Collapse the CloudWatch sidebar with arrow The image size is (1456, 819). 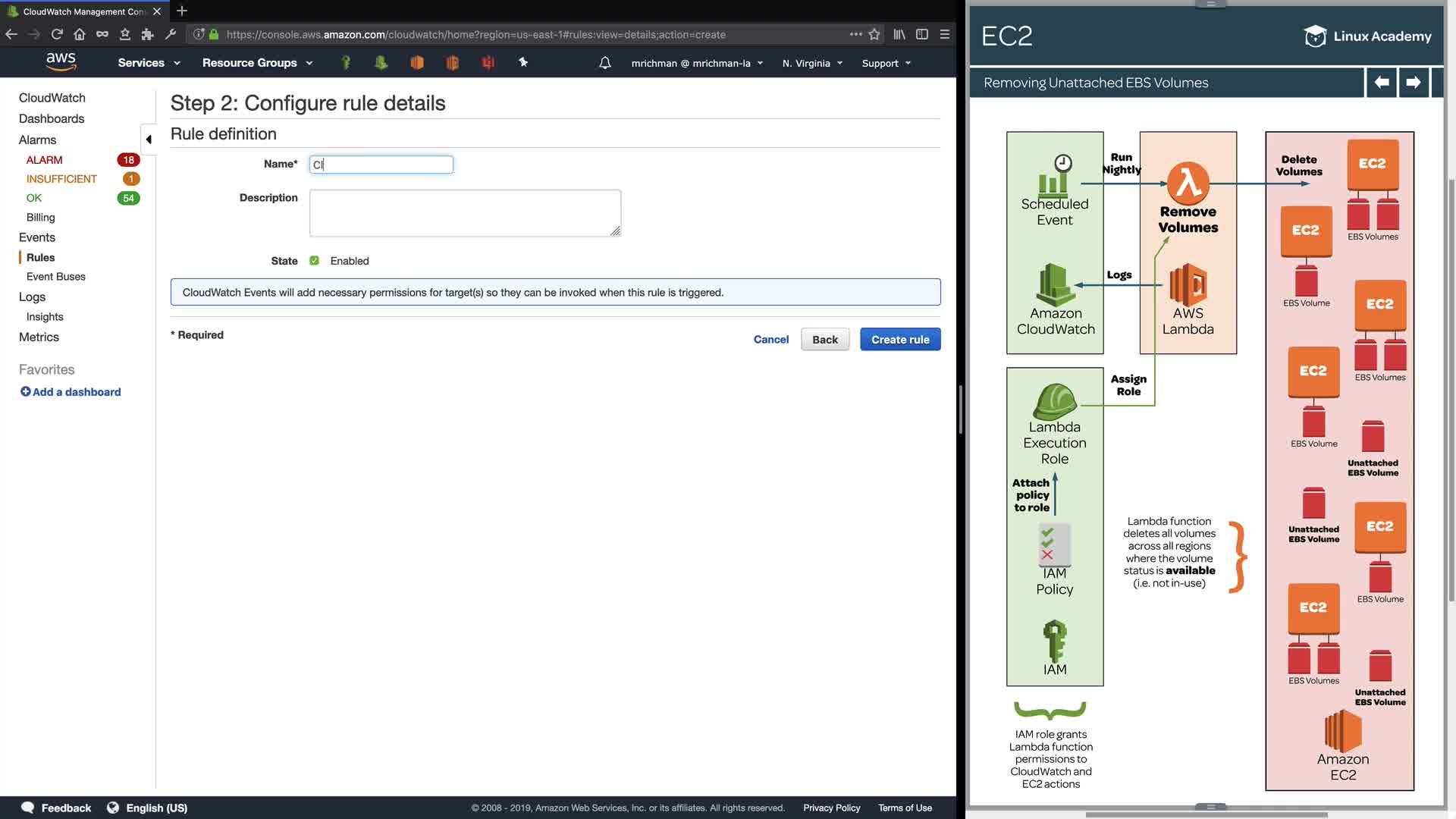point(149,140)
